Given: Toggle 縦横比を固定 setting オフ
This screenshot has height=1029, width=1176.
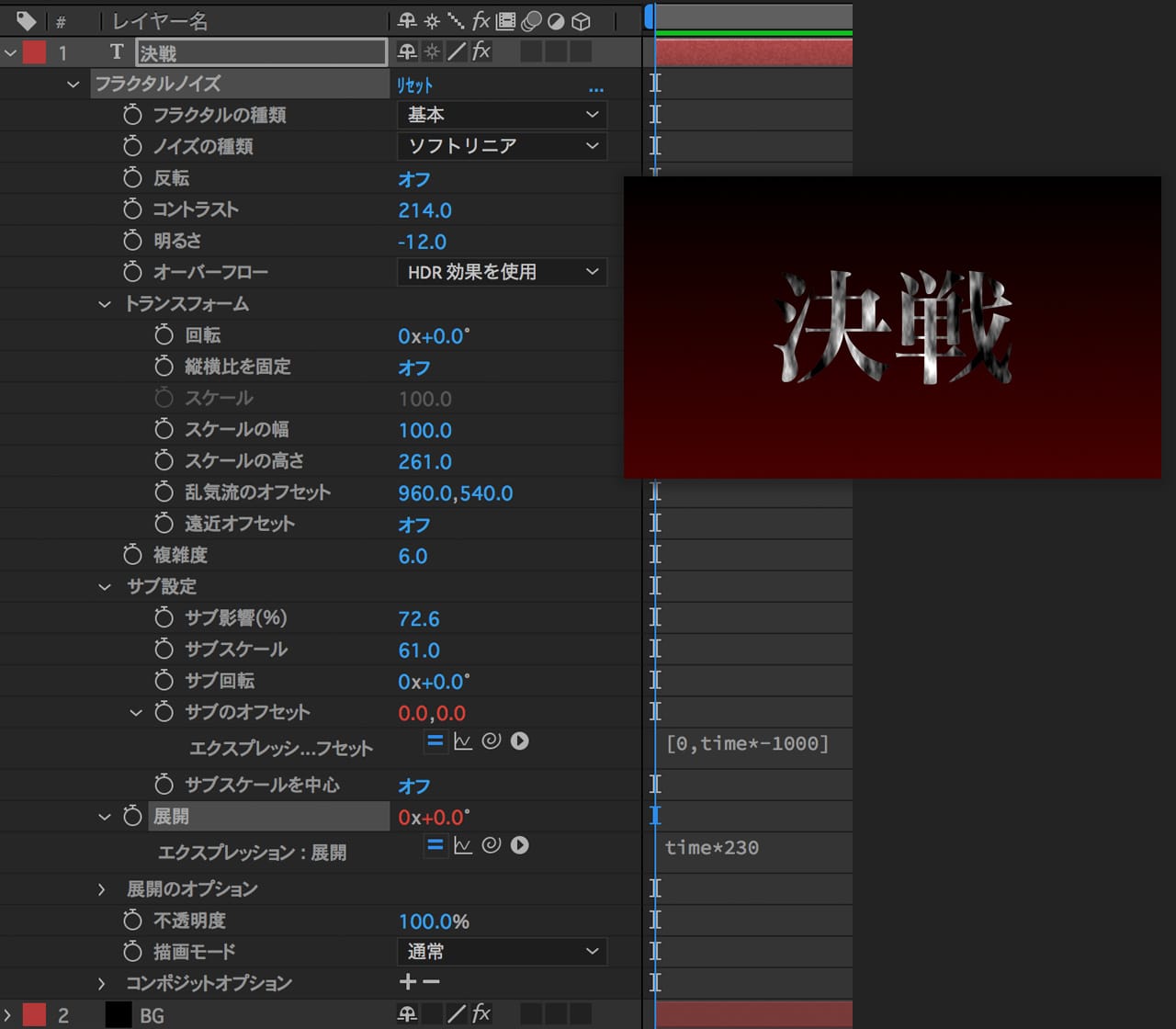Looking at the screenshot, I should 413,367.
